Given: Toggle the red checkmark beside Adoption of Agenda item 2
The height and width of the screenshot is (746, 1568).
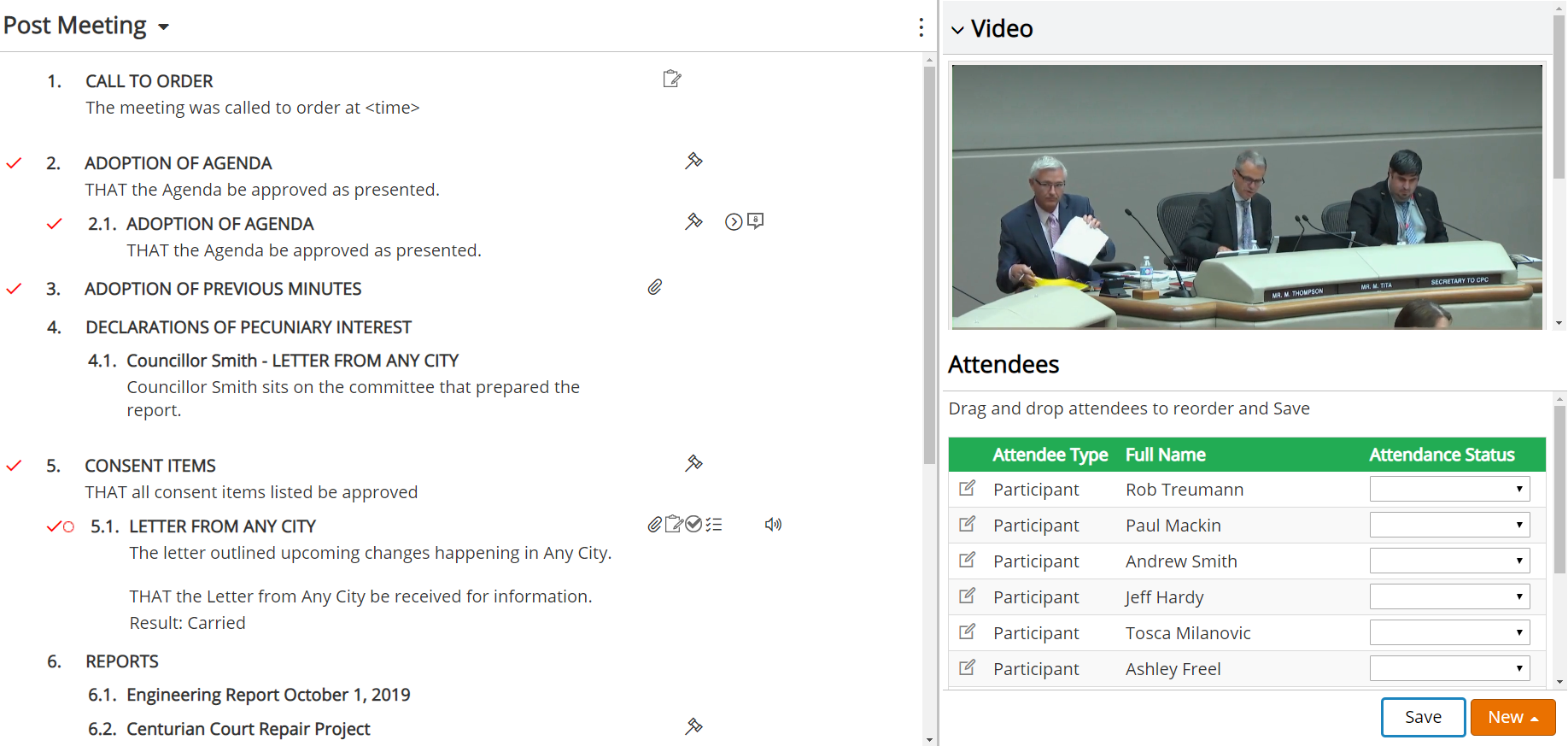Looking at the screenshot, I should coord(14,163).
